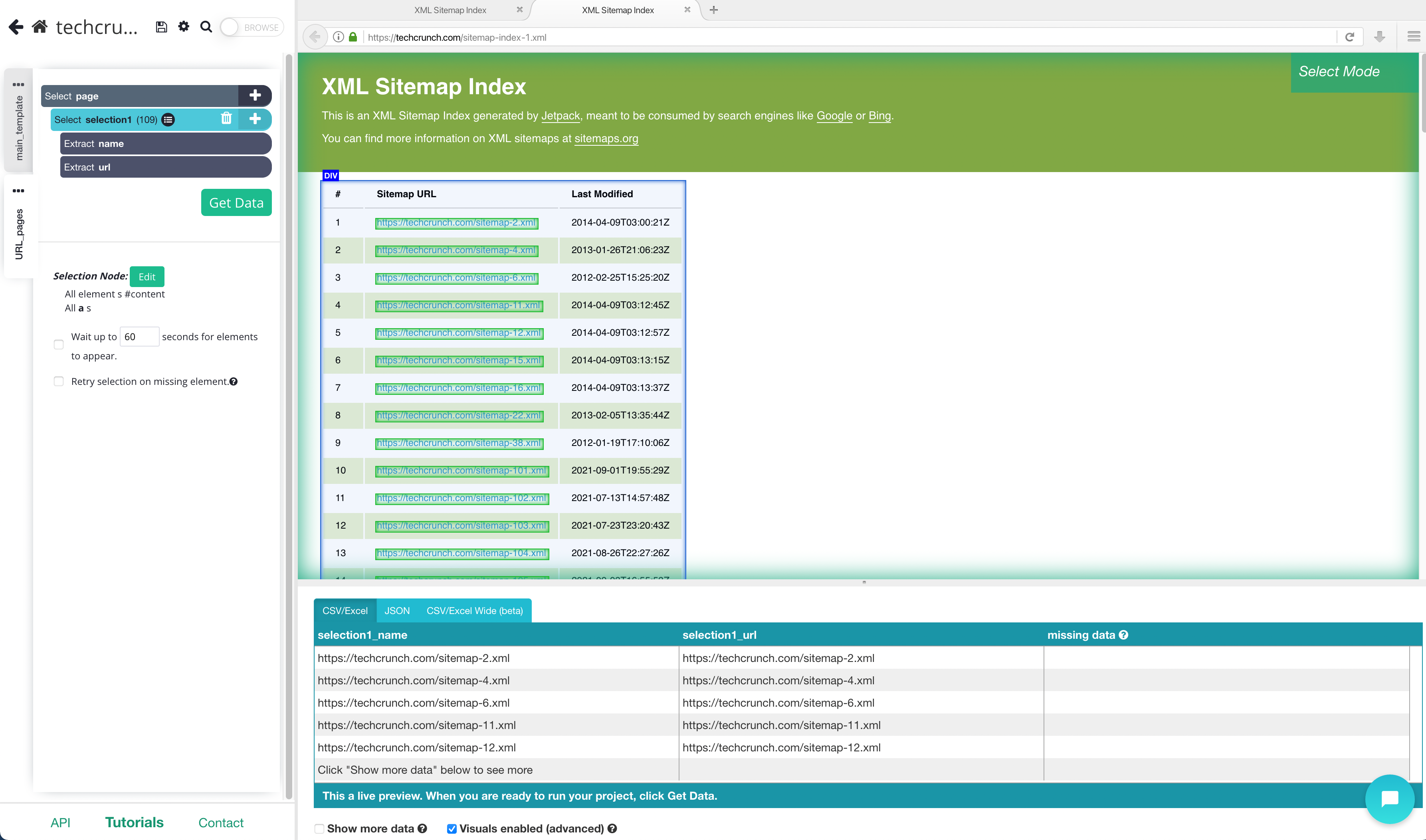The height and width of the screenshot is (840, 1426).
Task: Click the add icon (+) next to selection1
Action: coord(255,119)
